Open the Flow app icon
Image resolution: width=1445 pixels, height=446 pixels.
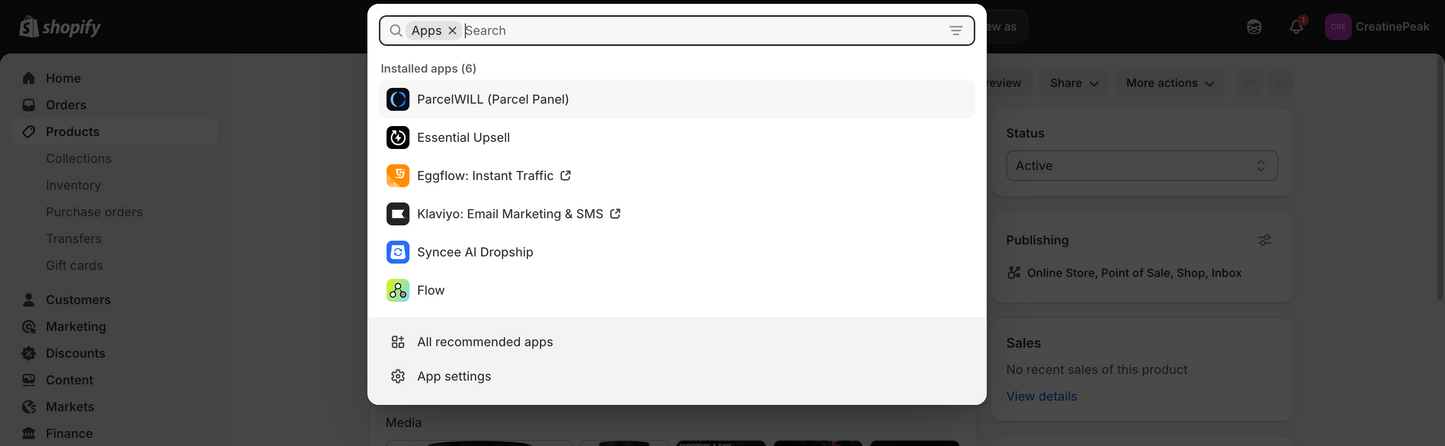[x=398, y=290]
